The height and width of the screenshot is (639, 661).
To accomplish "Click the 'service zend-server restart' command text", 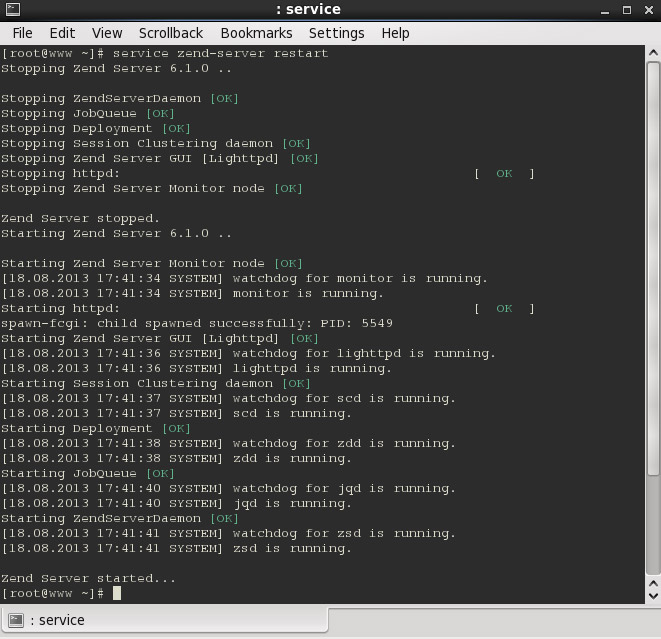I will [220, 54].
